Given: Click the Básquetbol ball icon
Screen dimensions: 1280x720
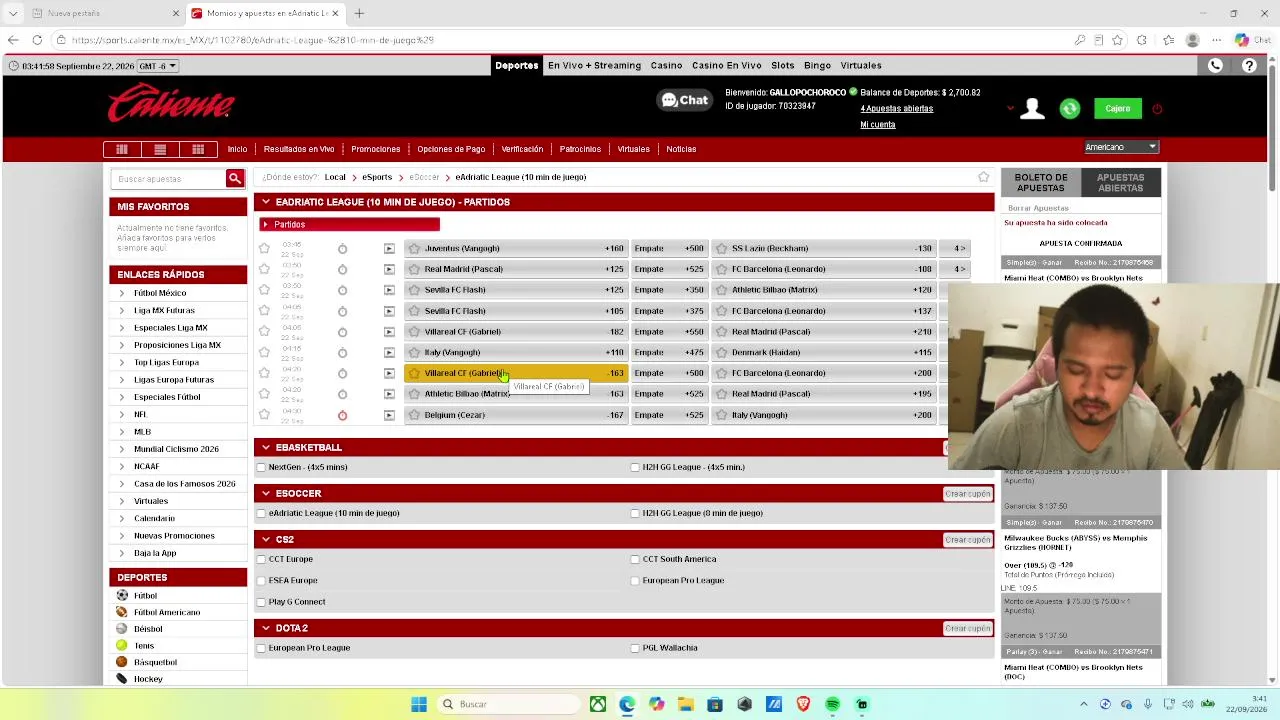Looking at the screenshot, I should [122, 662].
